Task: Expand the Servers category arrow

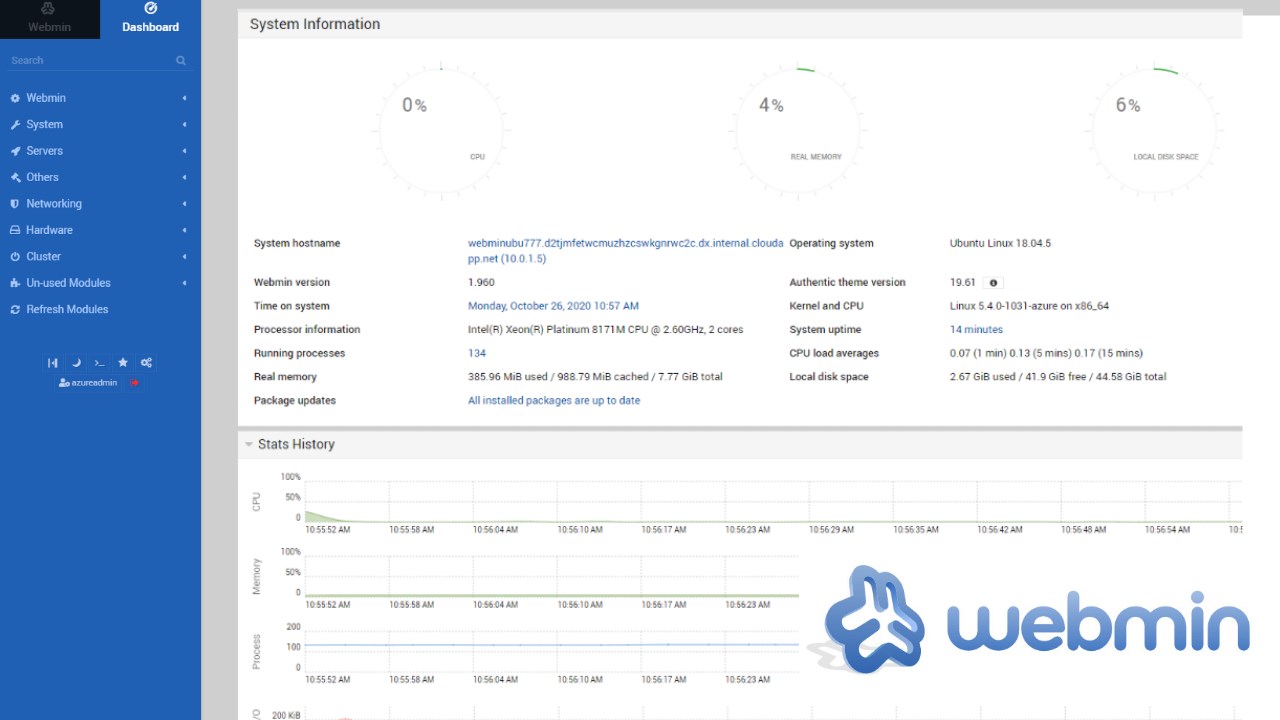Action: click(x=185, y=151)
